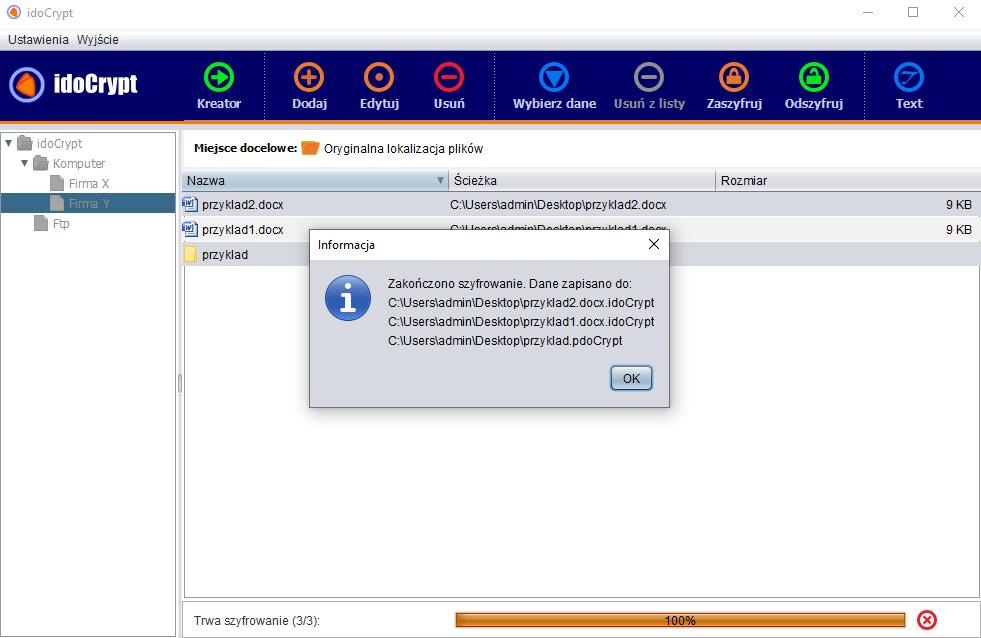Screen dimensions: 981x638
Task: Confirm the dialog with OK
Action: (x=631, y=378)
